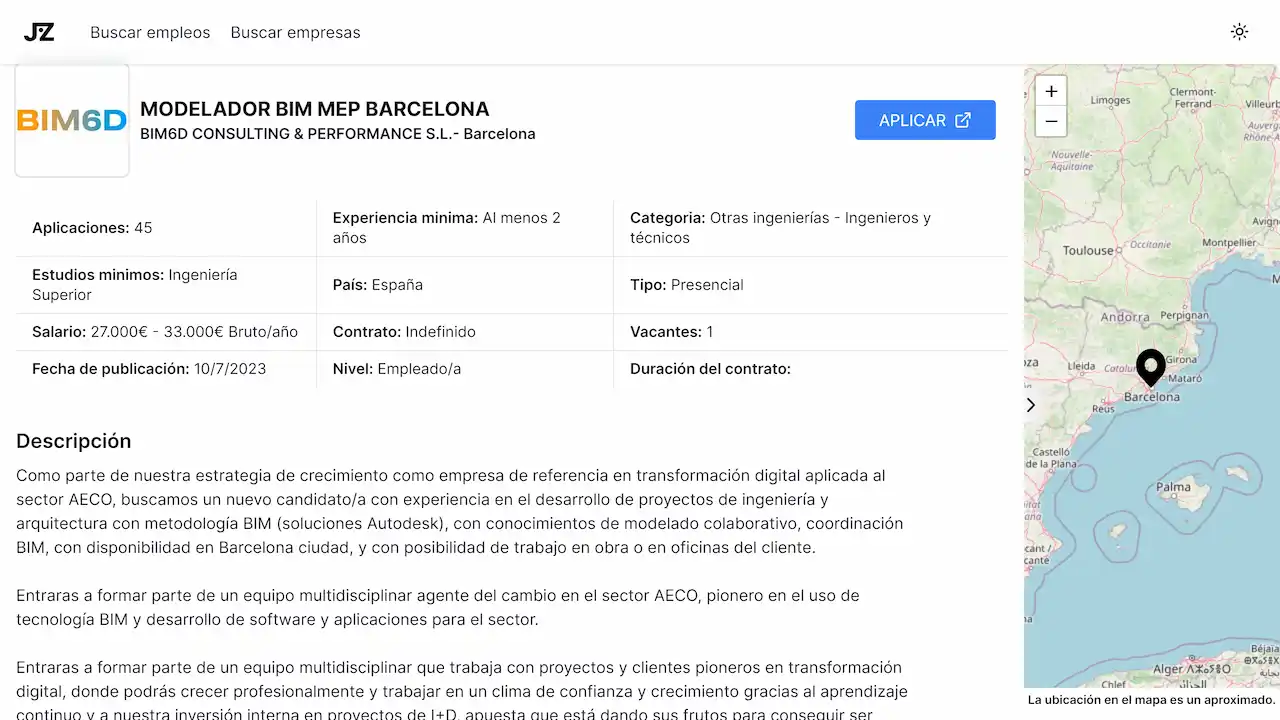Click the BIM6D company logo
Image resolution: width=1280 pixels, height=720 pixels.
coord(72,121)
